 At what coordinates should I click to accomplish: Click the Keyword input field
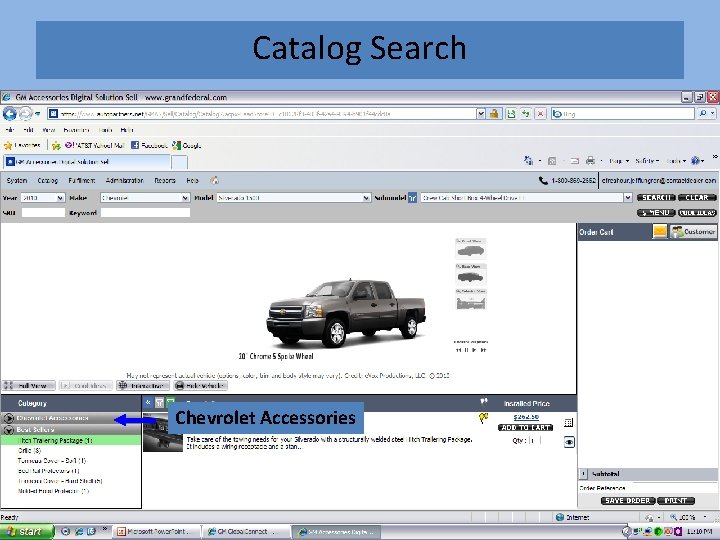tap(145, 213)
